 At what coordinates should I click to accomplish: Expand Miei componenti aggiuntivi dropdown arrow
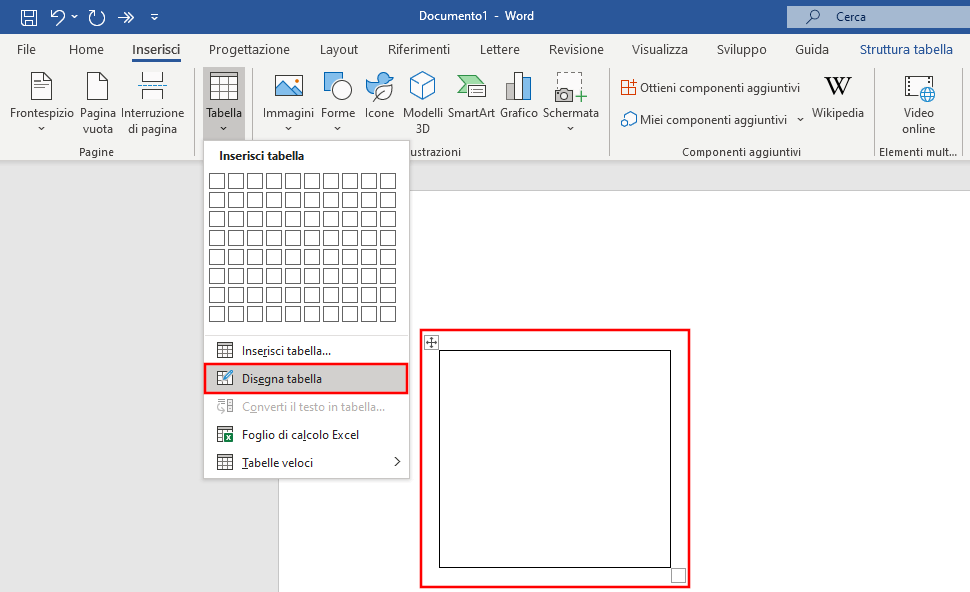tap(800, 119)
